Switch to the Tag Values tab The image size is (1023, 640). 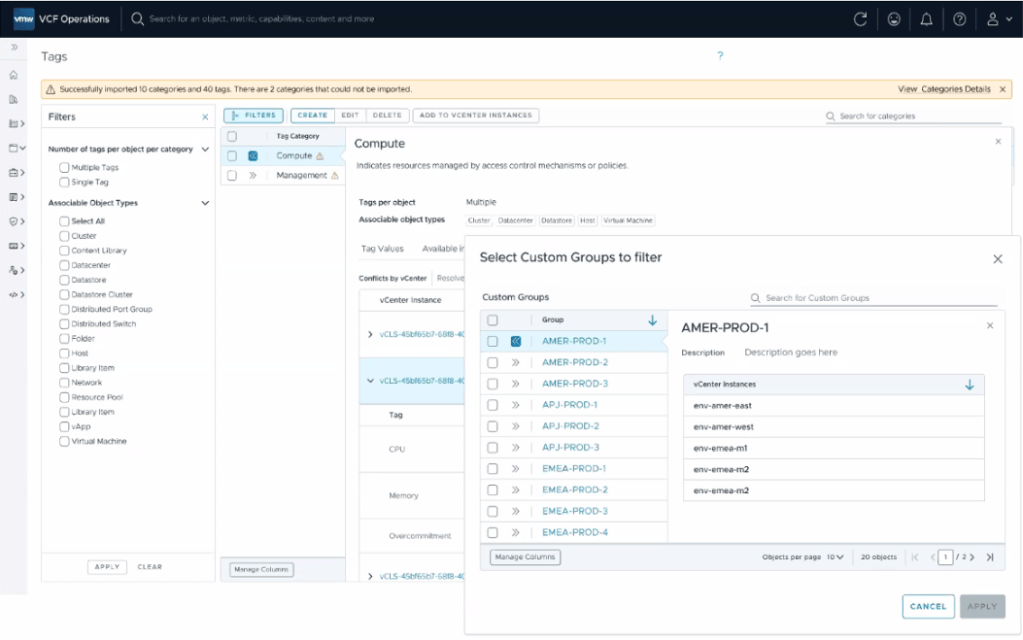tap(382, 248)
